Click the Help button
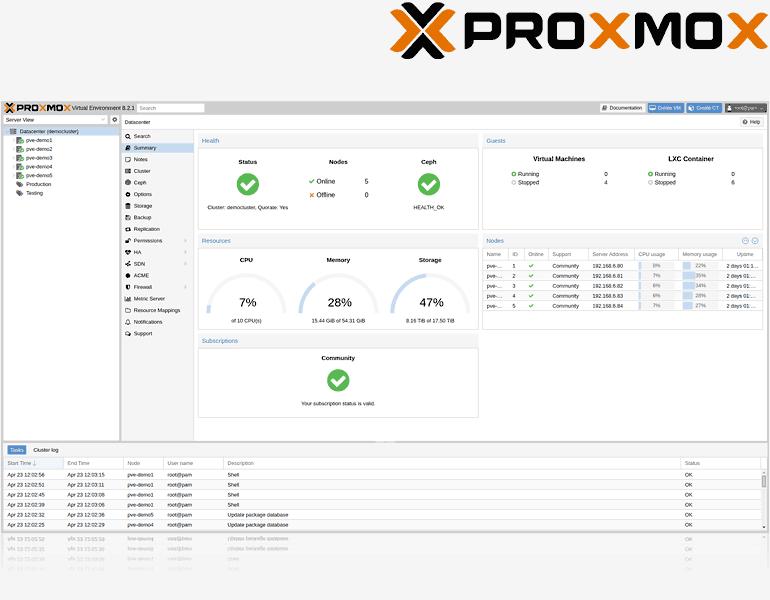Screen dimensions: 770x600 coord(752,122)
